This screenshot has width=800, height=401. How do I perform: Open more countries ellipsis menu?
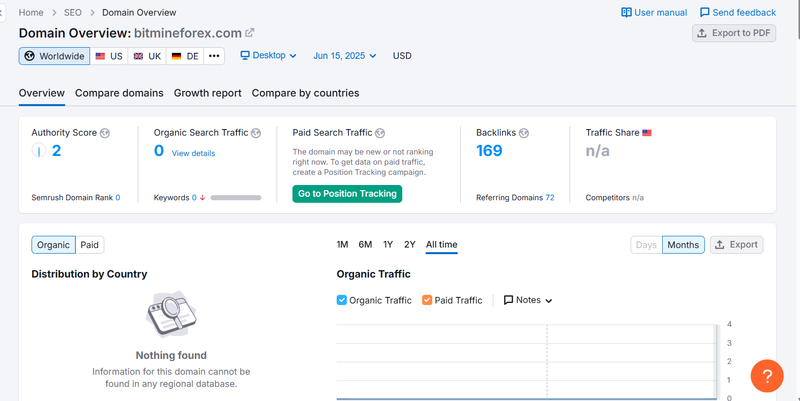tap(214, 56)
